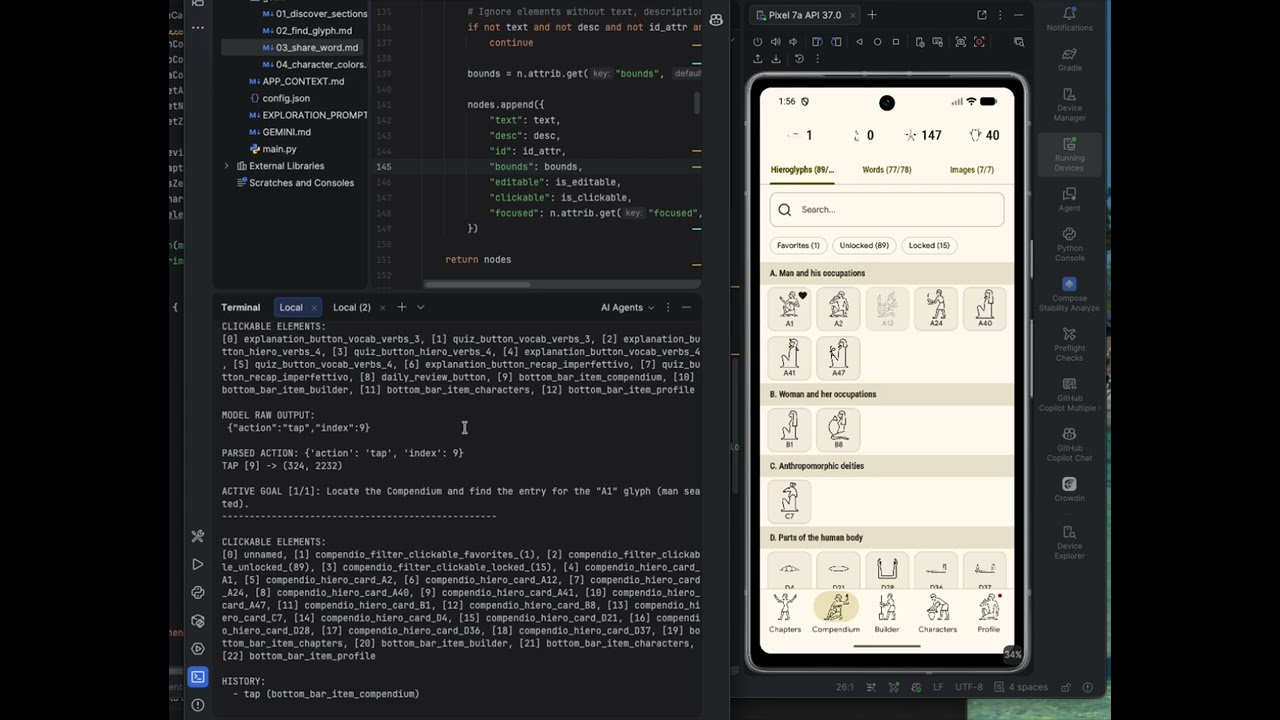Toggle the Unlocked (89) filter chip
The width and height of the screenshot is (1280, 720).
pos(864,245)
